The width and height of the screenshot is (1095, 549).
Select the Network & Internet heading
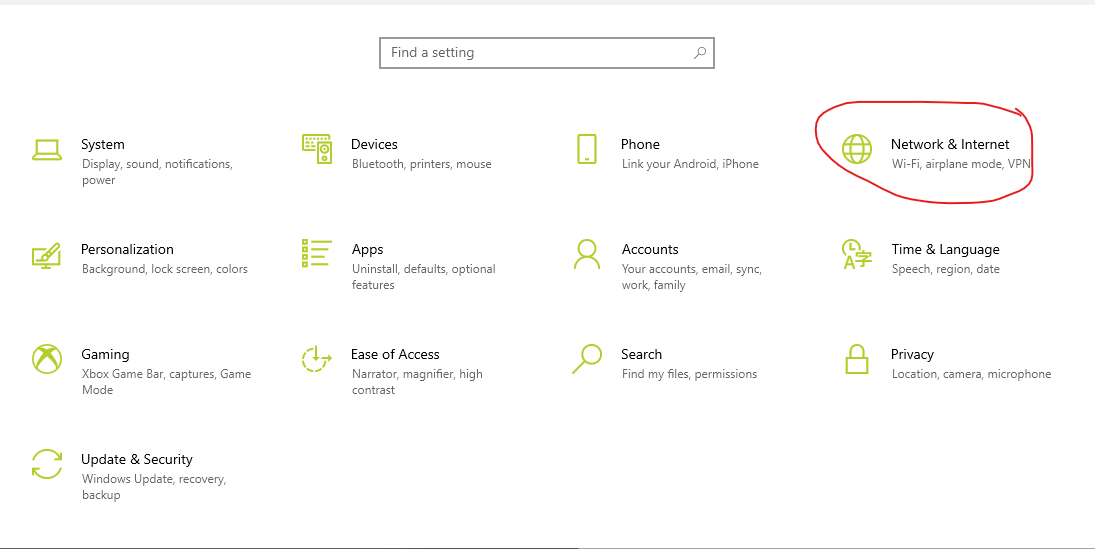coord(950,144)
